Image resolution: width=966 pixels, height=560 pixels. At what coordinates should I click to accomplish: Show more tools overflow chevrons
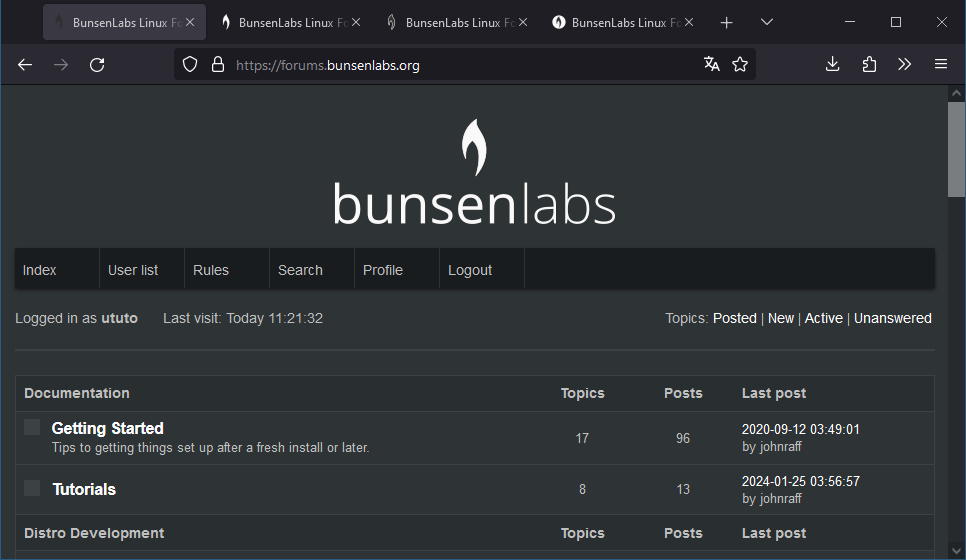point(904,64)
